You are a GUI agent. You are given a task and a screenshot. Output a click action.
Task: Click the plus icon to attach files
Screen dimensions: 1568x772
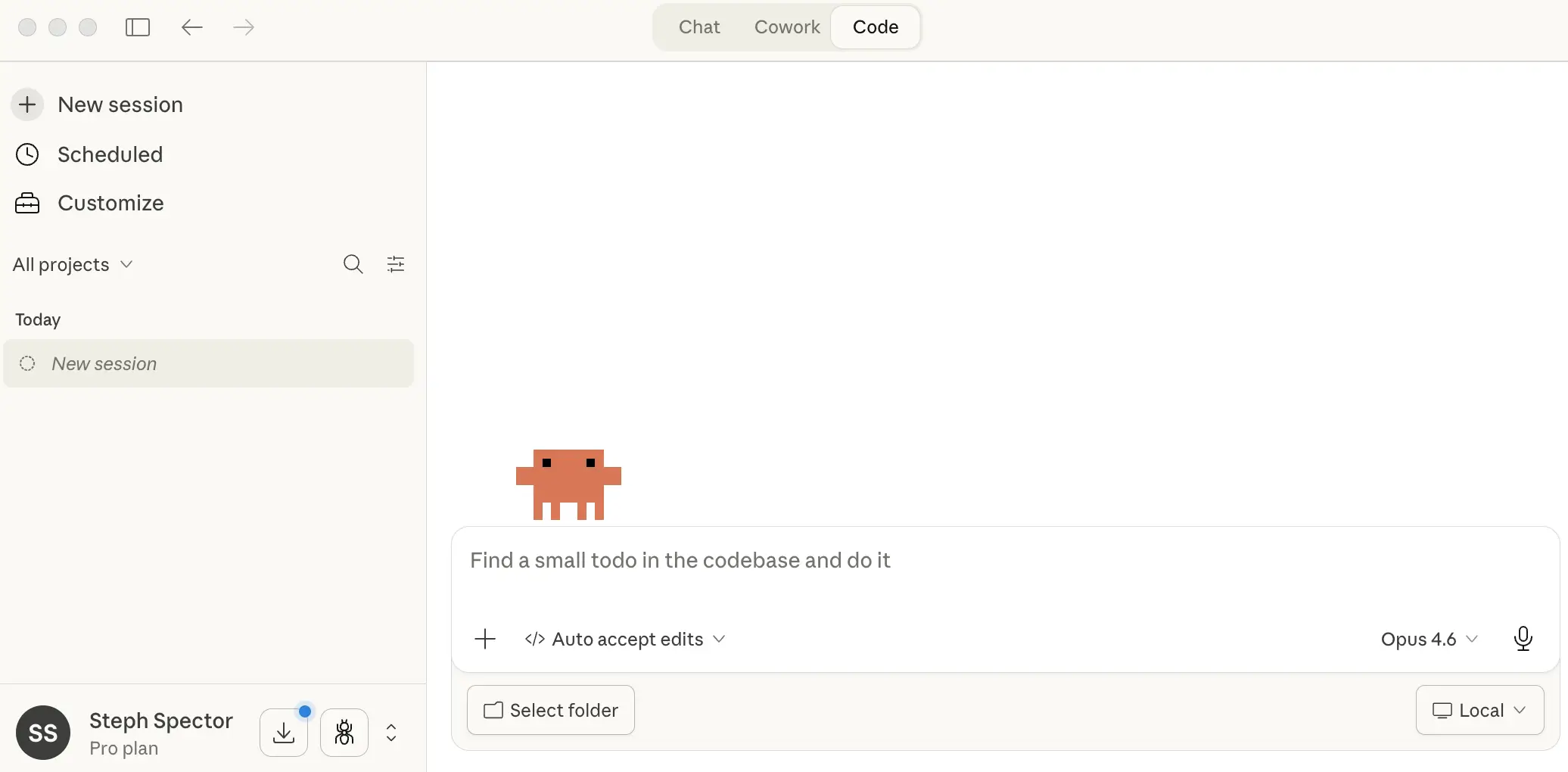pos(484,639)
